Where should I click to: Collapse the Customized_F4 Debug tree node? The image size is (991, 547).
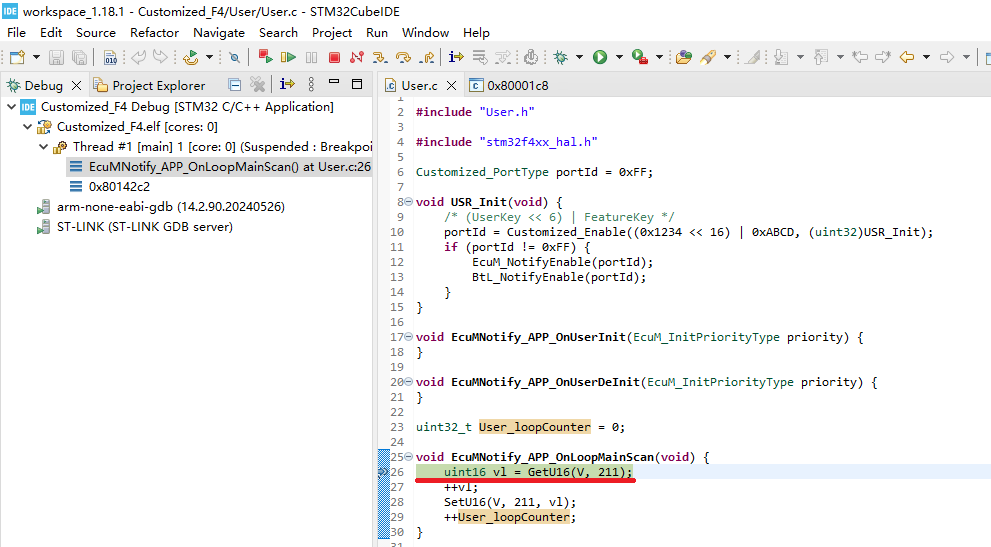coord(11,107)
